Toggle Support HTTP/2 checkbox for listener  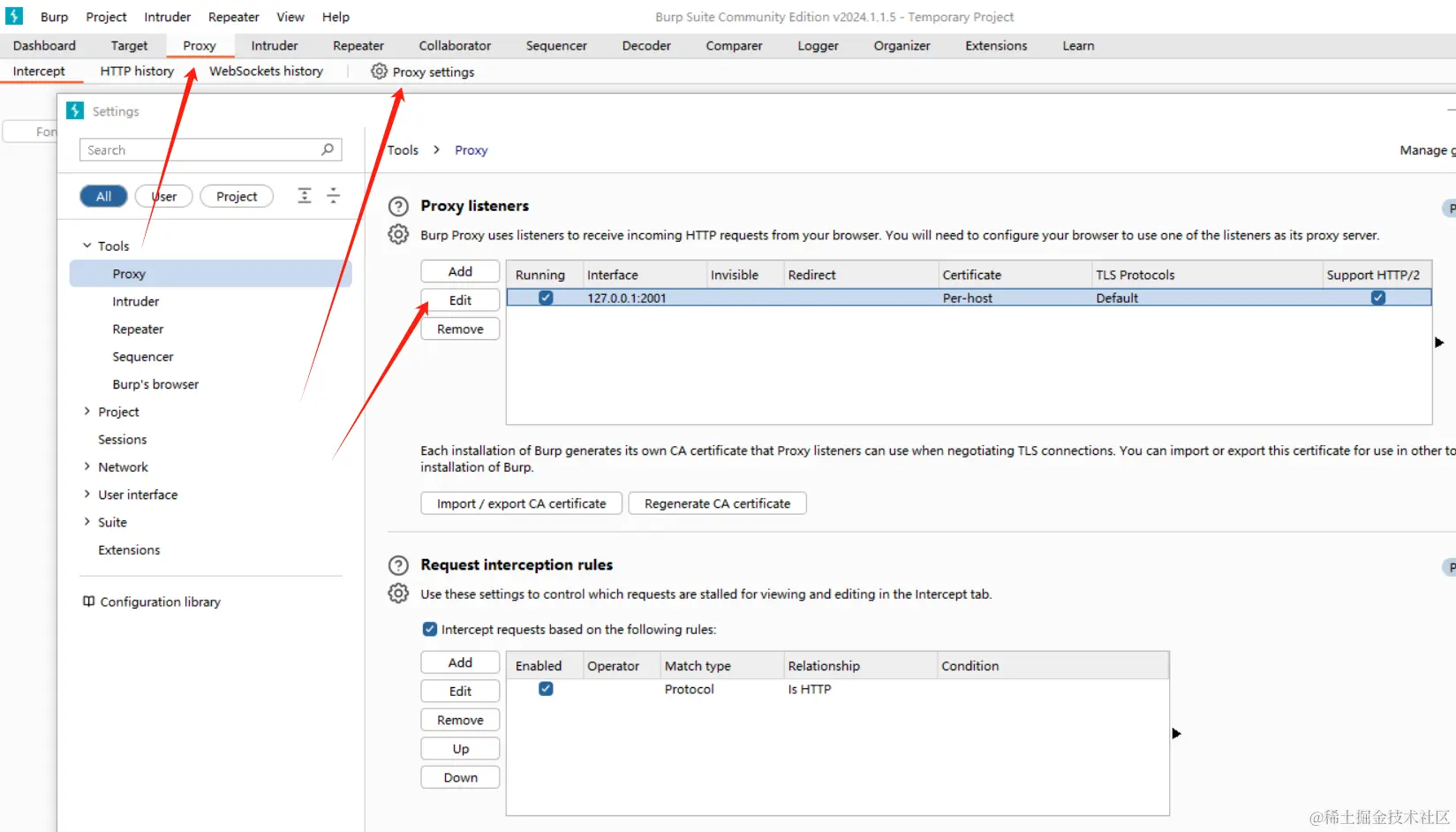1378,298
